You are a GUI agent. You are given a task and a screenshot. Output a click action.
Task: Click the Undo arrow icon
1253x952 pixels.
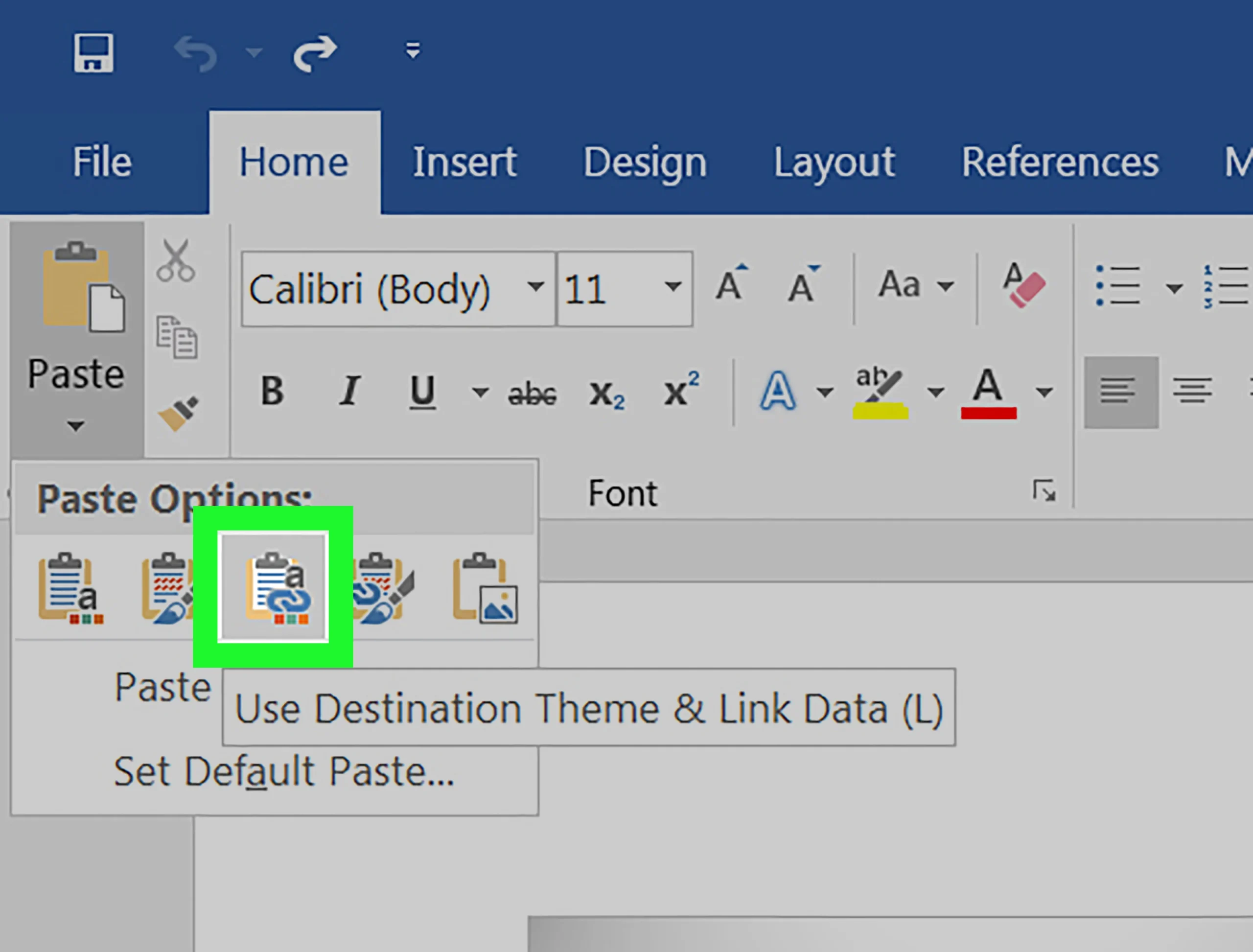(195, 54)
